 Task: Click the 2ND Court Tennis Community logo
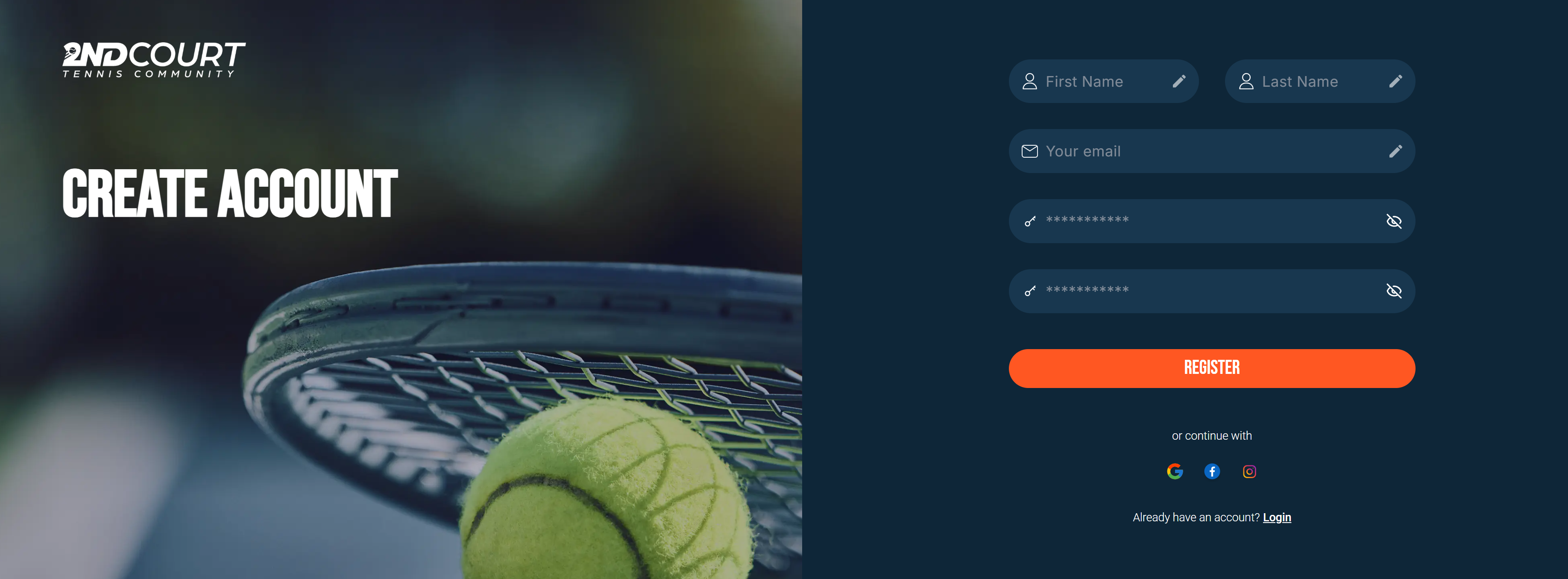tap(153, 60)
